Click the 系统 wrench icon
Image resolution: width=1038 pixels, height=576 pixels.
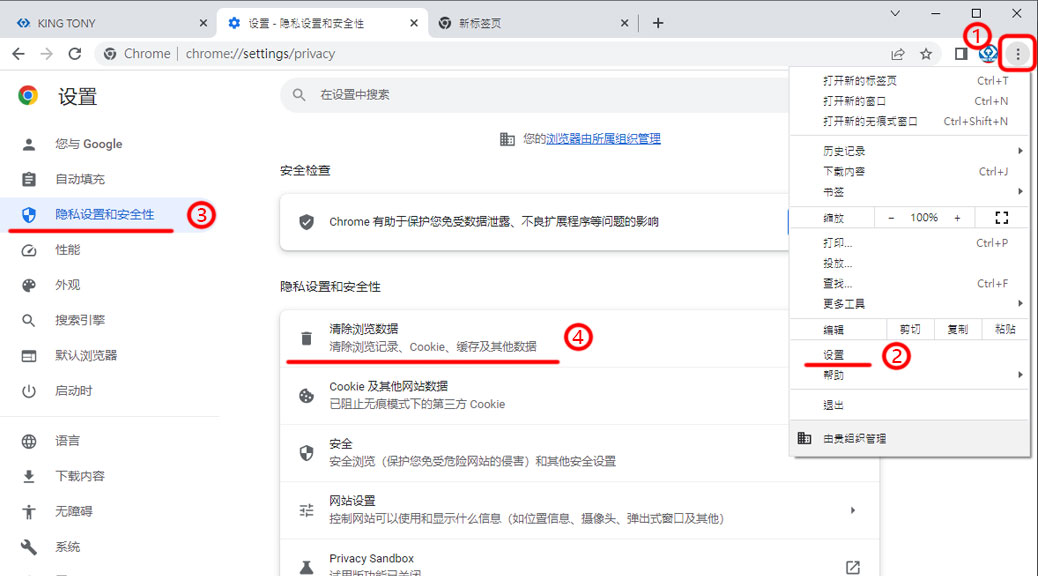tap(28, 547)
